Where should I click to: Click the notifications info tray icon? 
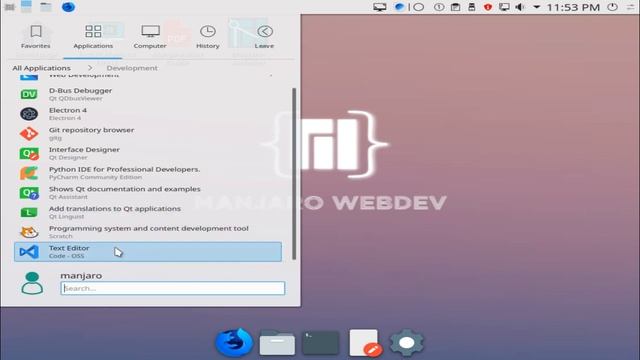pos(439,7)
